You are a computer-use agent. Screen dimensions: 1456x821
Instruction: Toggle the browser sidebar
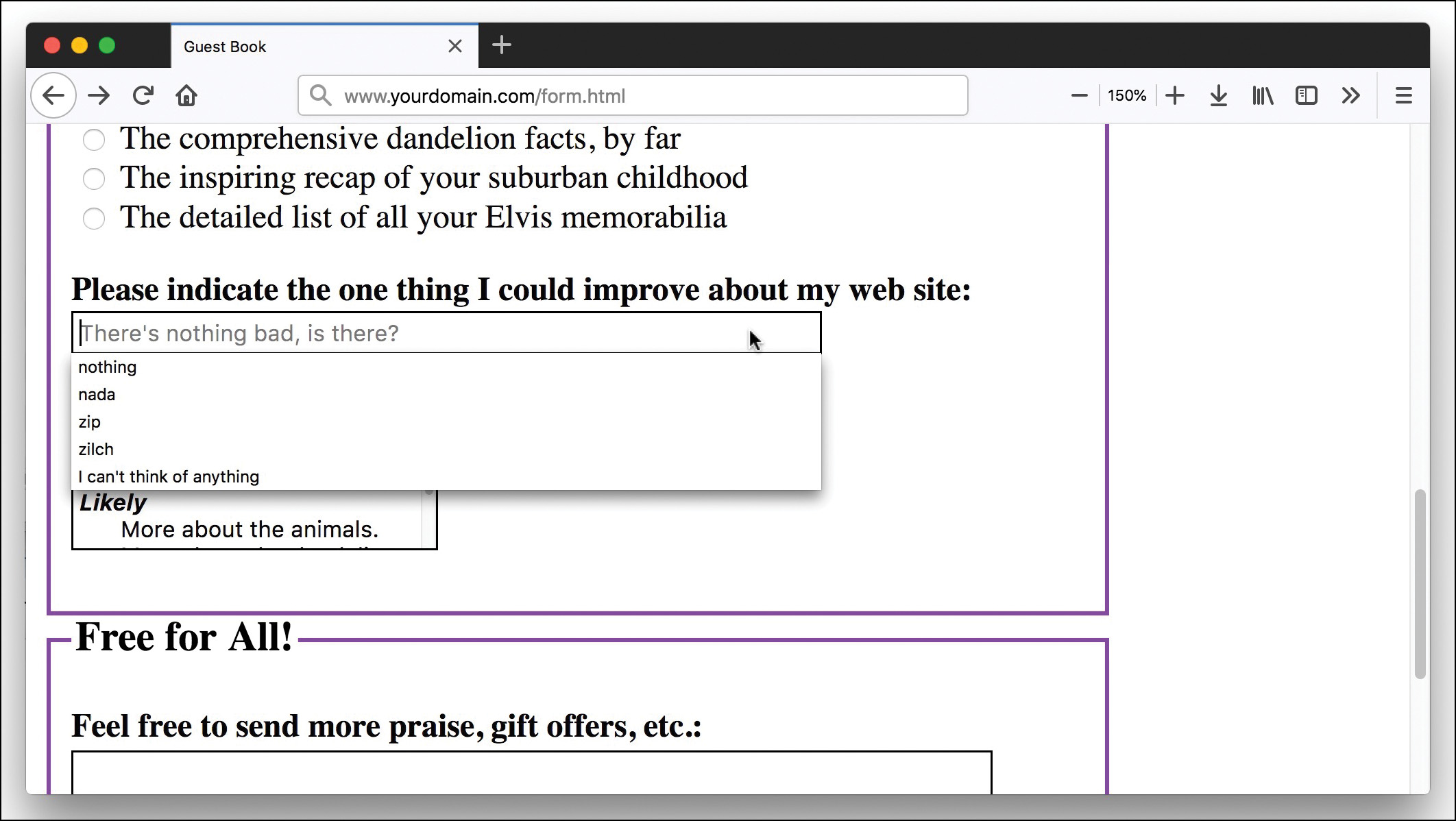[x=1307, y=95]
